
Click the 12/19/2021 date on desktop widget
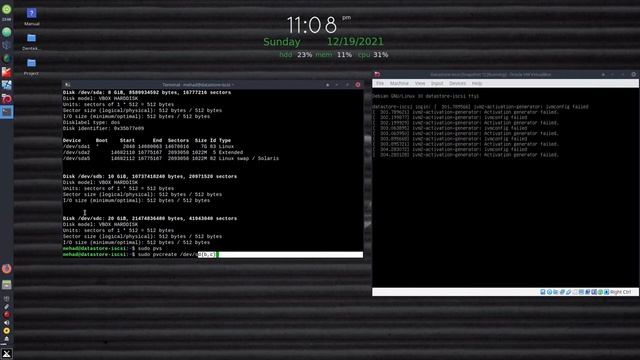pyautogui.click(x=355, y=42)
